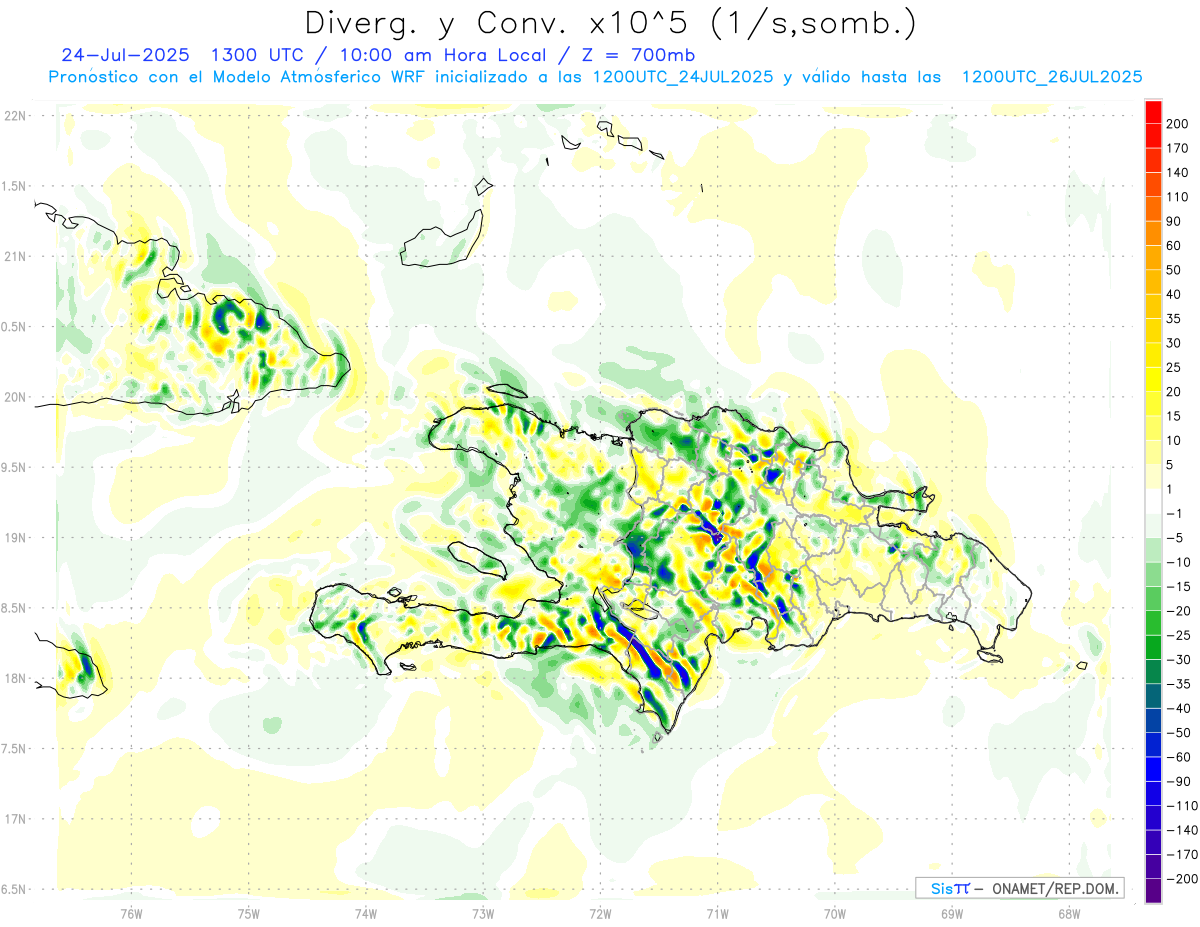The height and width of the screenshot is (927, 1200).
Task: Click the '170' positive color scale value
Action: (x=1177, y=148)
